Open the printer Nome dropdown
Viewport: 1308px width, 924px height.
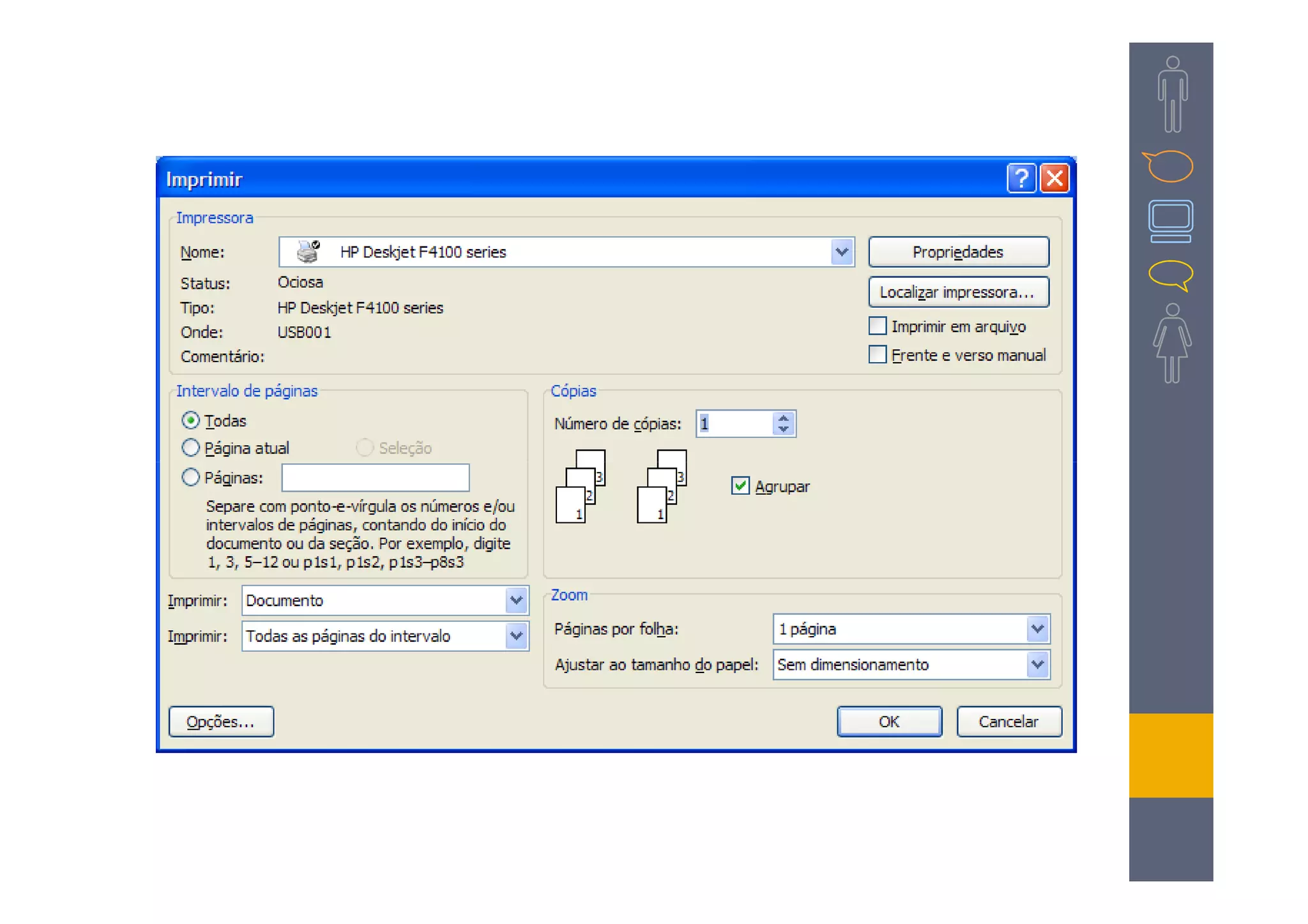[x=842, y=252]
